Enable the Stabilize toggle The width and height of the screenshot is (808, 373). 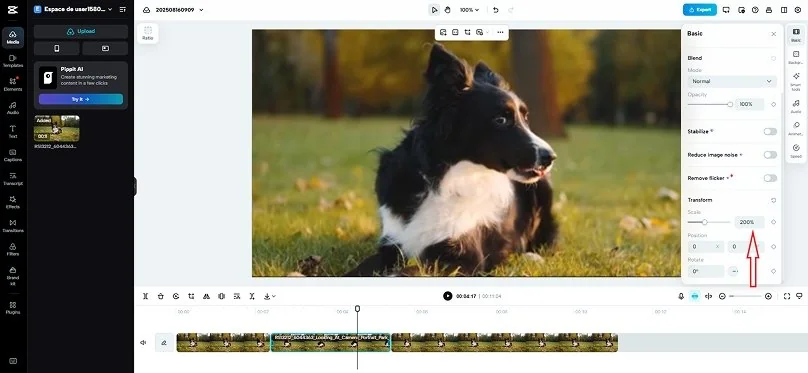click(770, 132)
